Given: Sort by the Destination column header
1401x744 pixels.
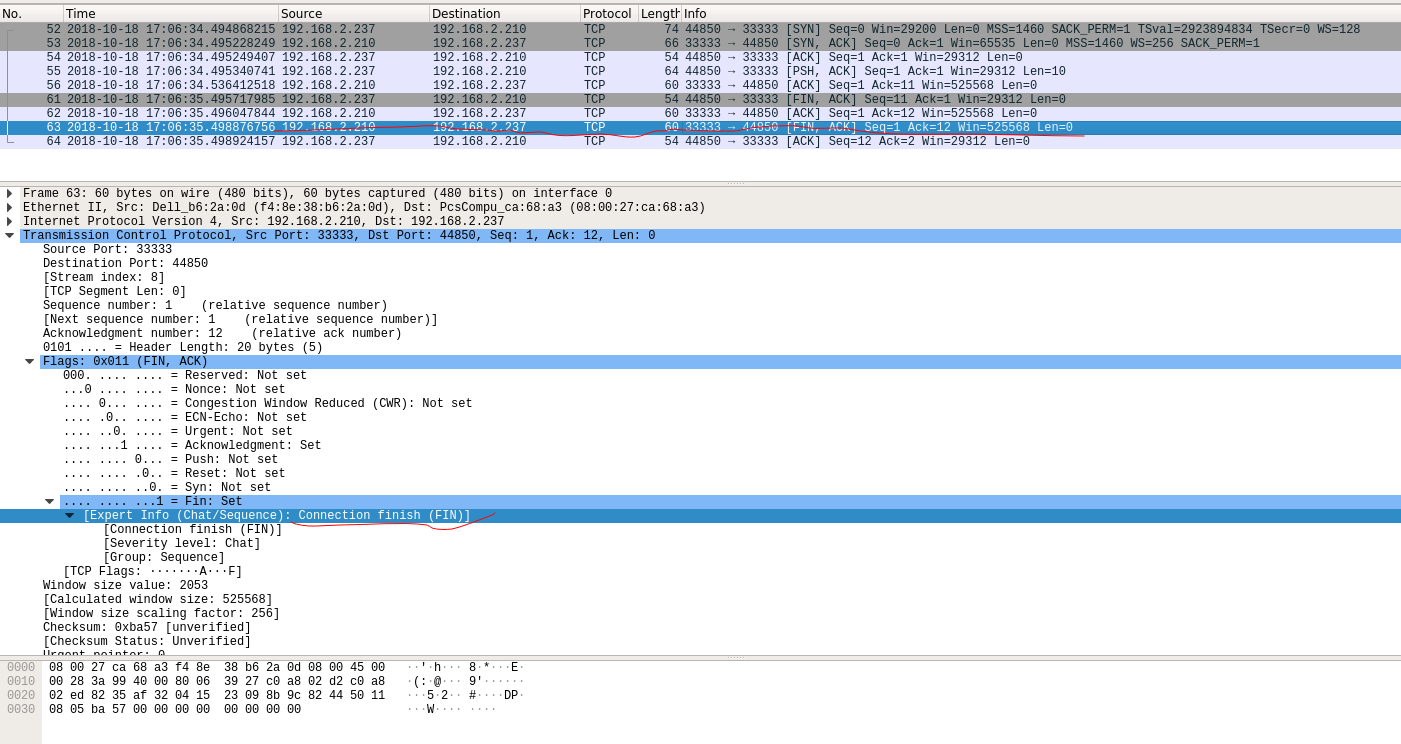Looking at the screenshot, I should (505, 14).
